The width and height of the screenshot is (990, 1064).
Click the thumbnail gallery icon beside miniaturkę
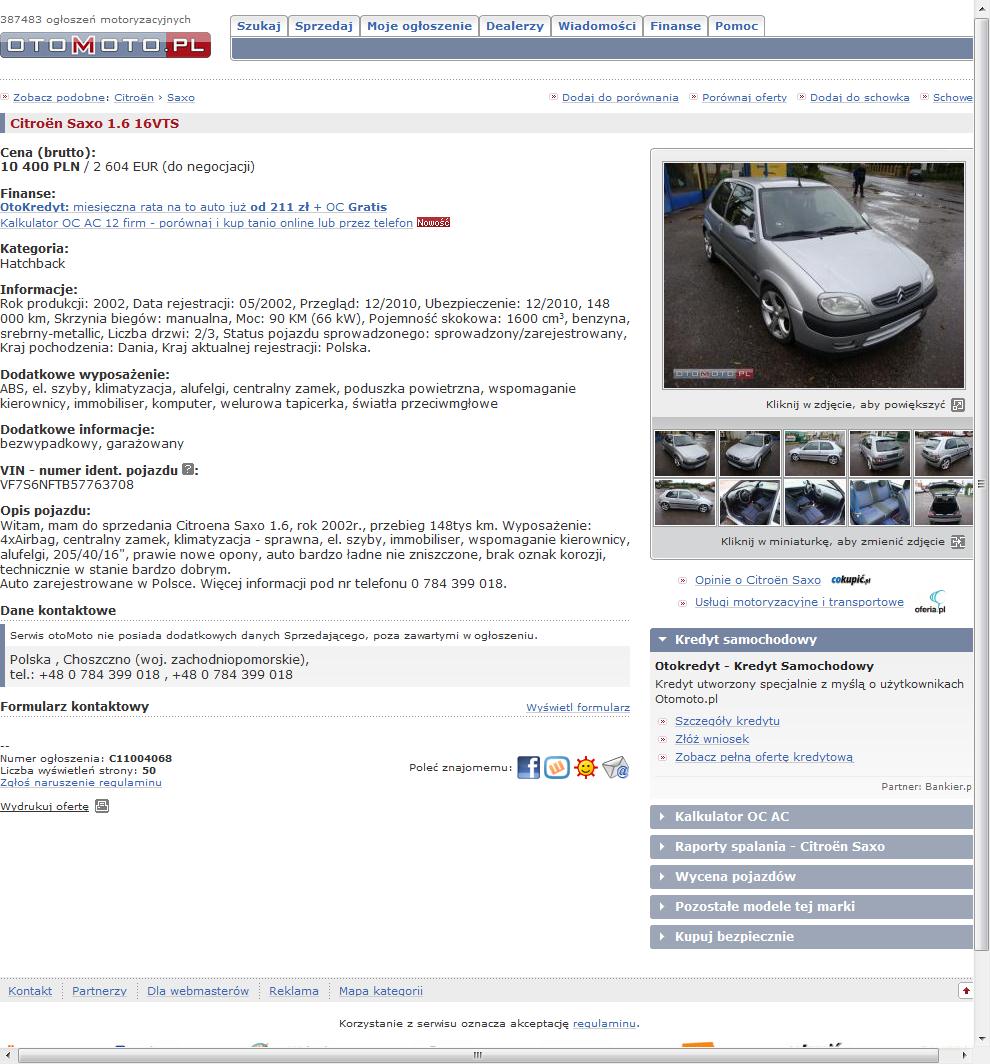click(x=958, y=542)
